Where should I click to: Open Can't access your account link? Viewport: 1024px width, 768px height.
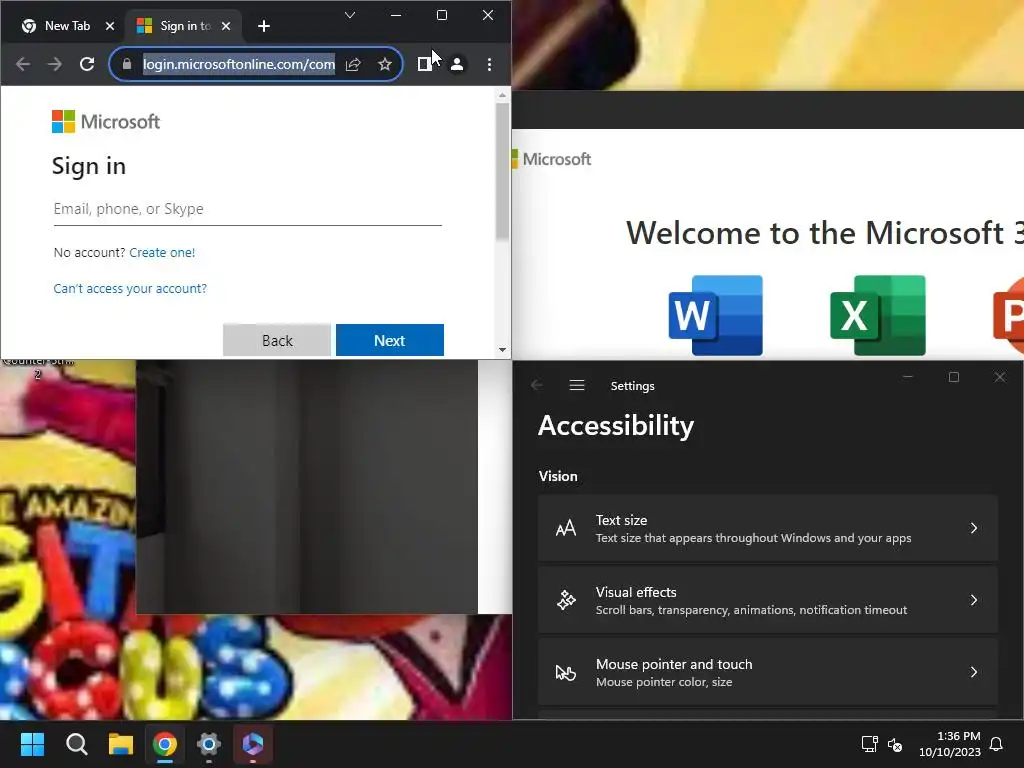coord(130,289)
